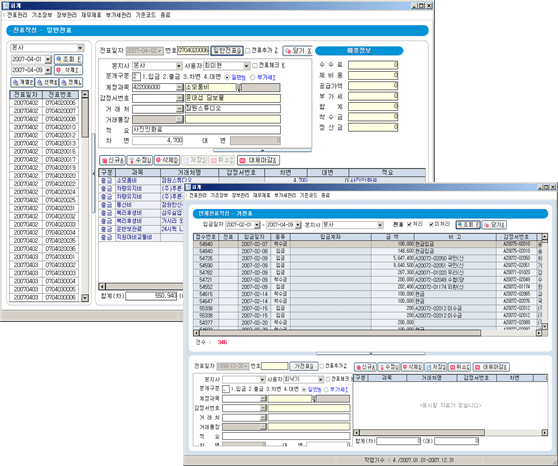Click 삭제 delete button in 가전표 window
Viewport: 558px width, 466px height.
pos(412,367)
